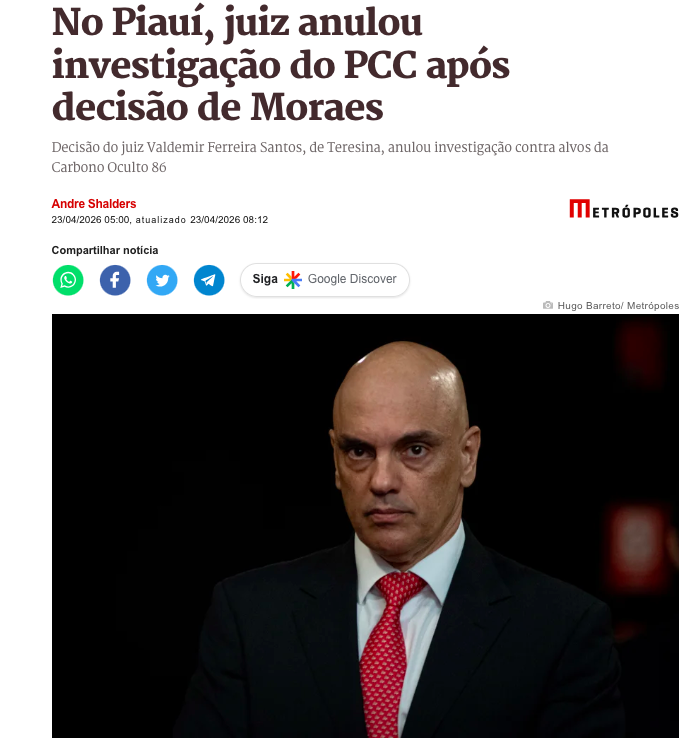Click Carbono Oculto 86 text in subheadline
697x745 pixels.
click(x=109, y=167)
